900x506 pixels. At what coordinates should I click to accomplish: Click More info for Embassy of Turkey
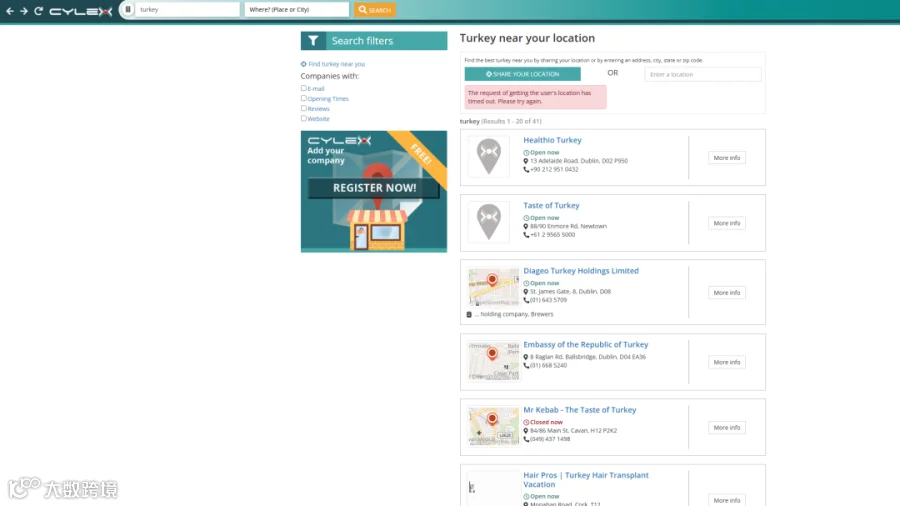tap(727, 362)
